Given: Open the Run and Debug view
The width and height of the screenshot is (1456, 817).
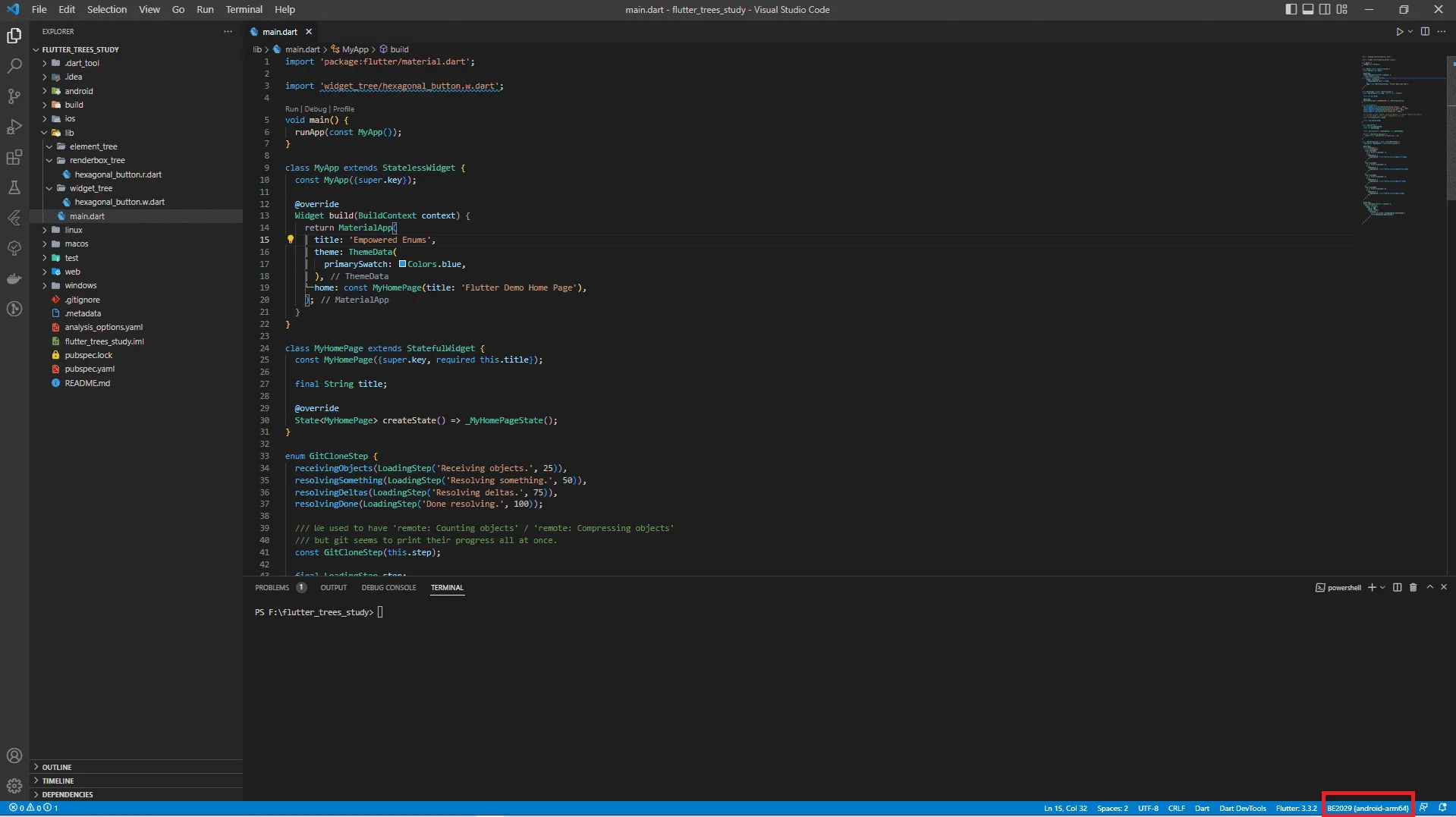Looking at the screenshot, I should click(x=14, y=127).
